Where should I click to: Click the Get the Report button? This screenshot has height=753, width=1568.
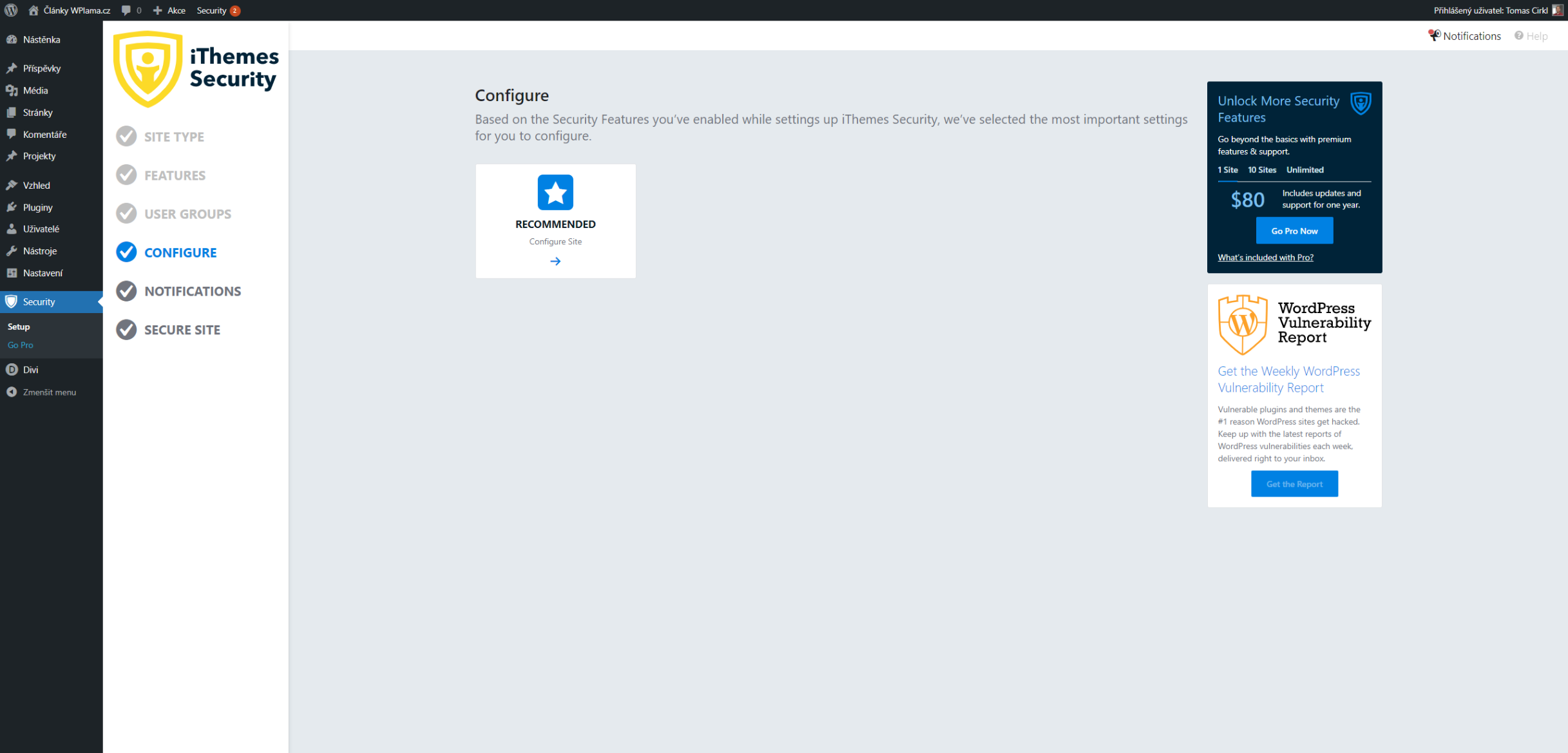[x=1294, y=484]
